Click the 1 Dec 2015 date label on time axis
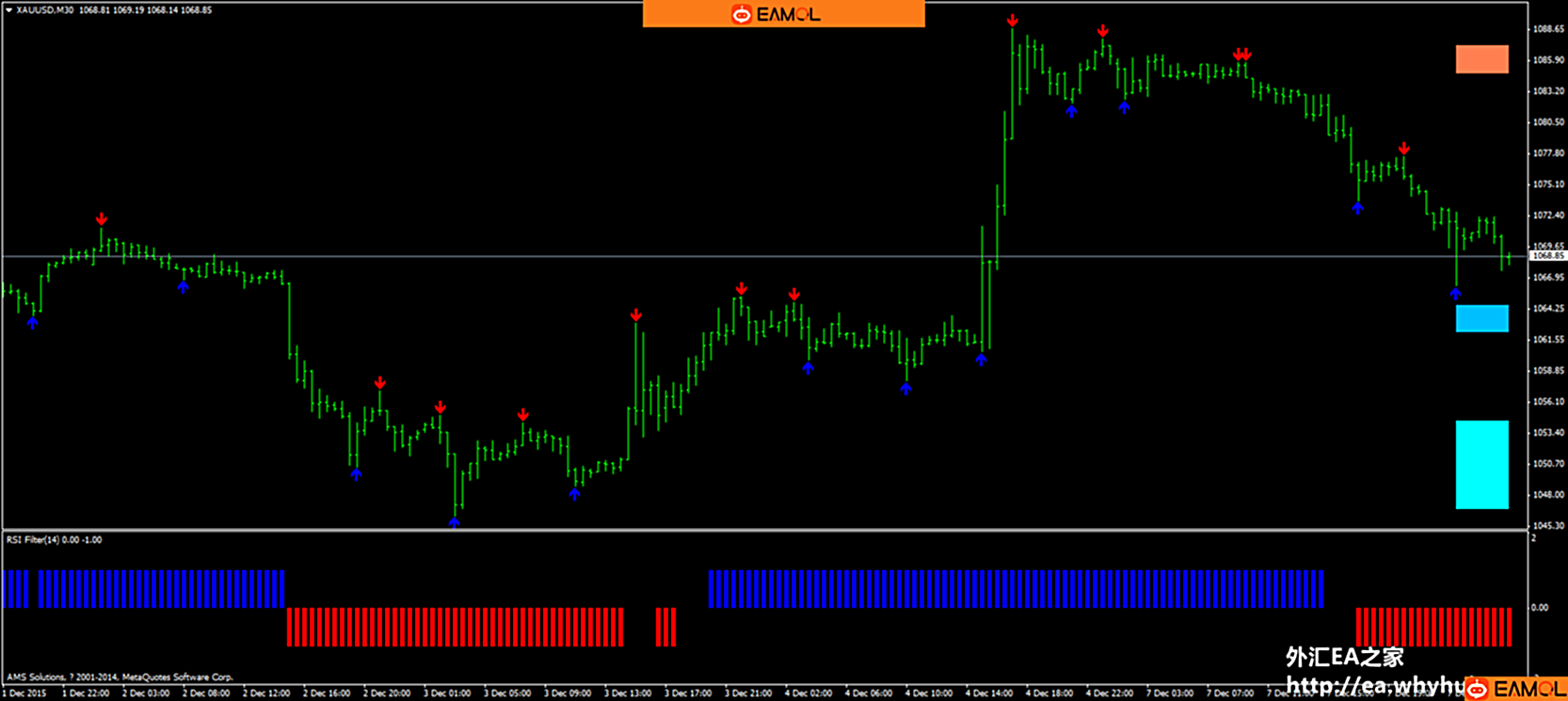The image size is (1568, 701). (24, 693)
